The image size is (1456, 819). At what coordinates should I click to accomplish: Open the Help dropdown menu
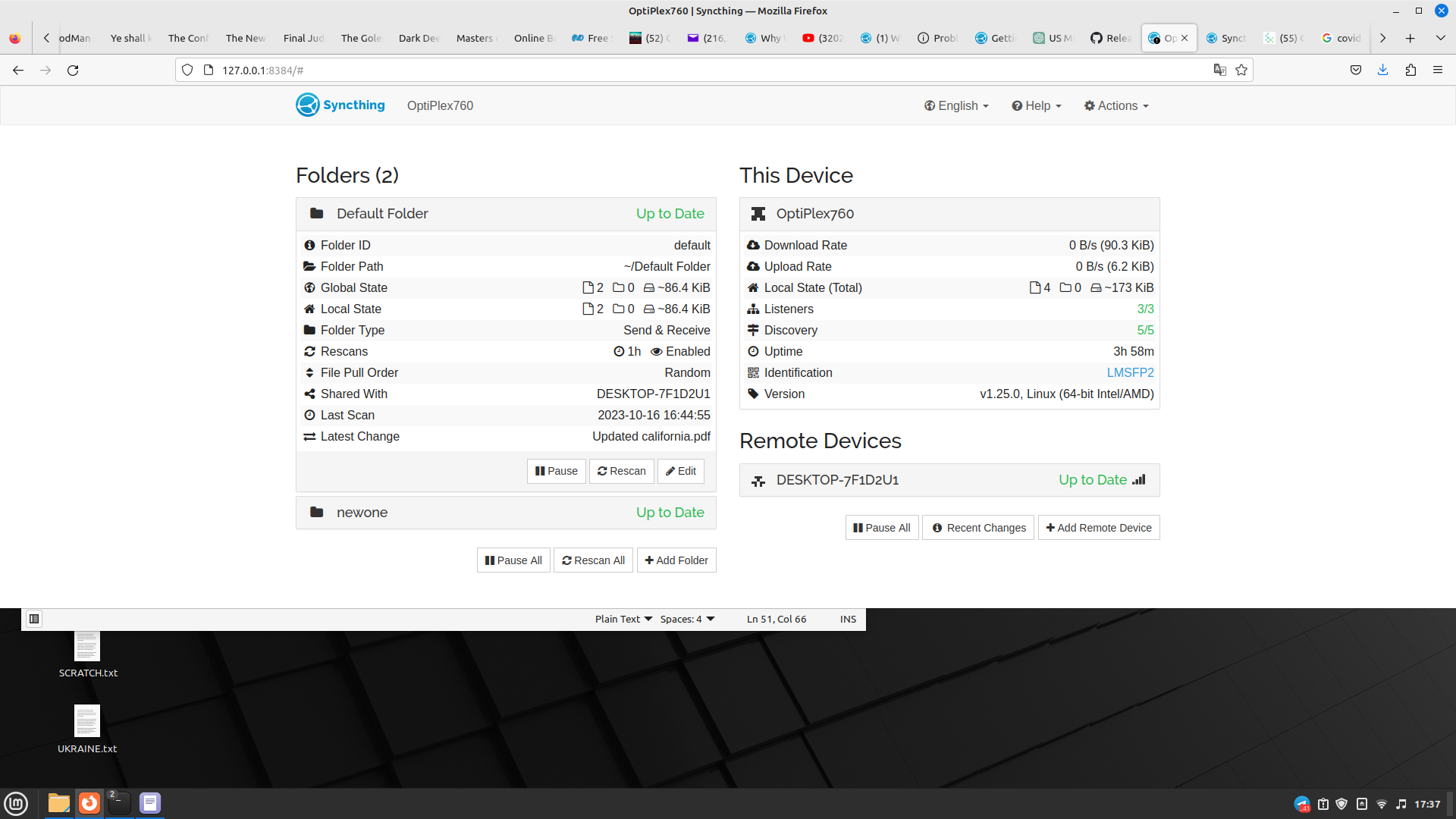1036,105
